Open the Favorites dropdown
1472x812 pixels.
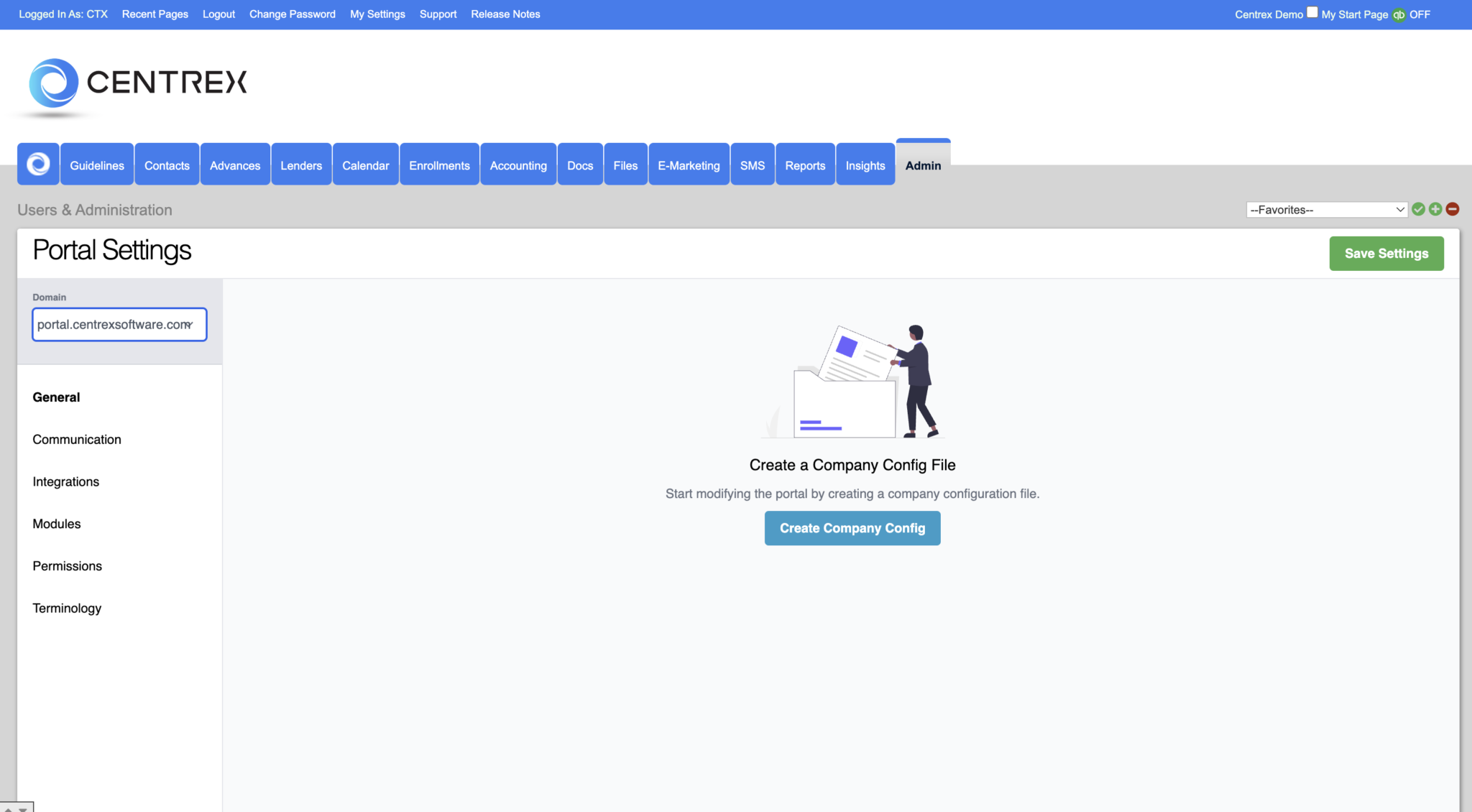[x=1325, y=209]
